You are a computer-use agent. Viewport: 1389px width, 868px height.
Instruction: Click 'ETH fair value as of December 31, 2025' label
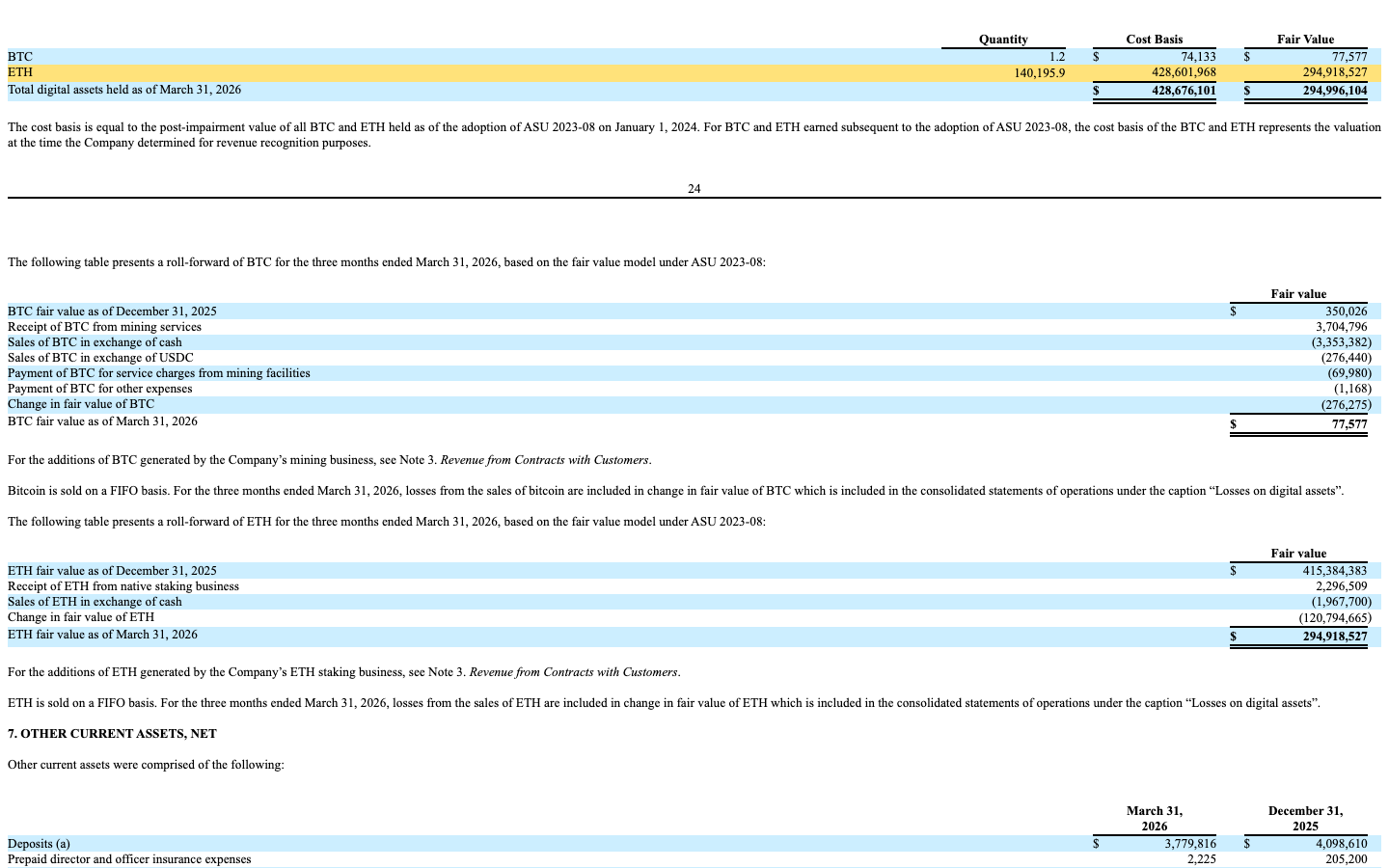point(112,571)
